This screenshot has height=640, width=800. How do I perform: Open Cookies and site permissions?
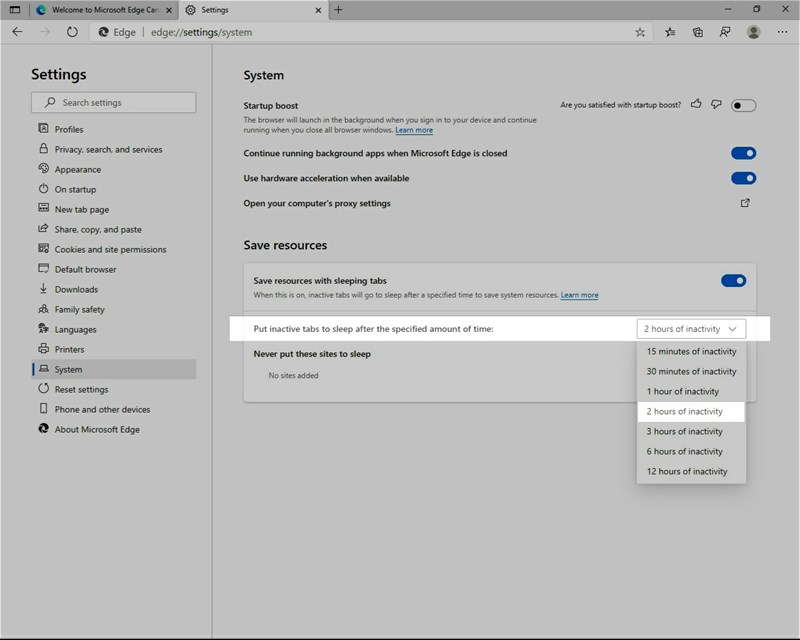[x=113, y=249]
